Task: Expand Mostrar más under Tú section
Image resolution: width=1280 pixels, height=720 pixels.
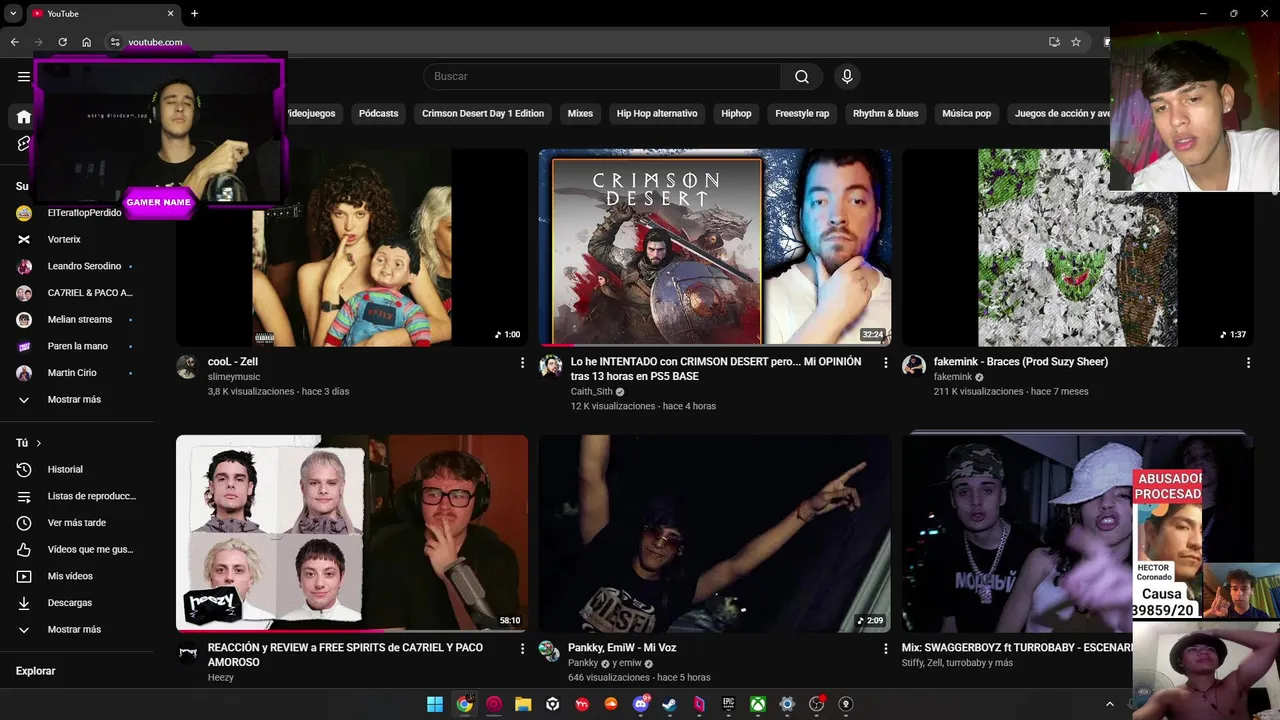Action: click(74, 629)
